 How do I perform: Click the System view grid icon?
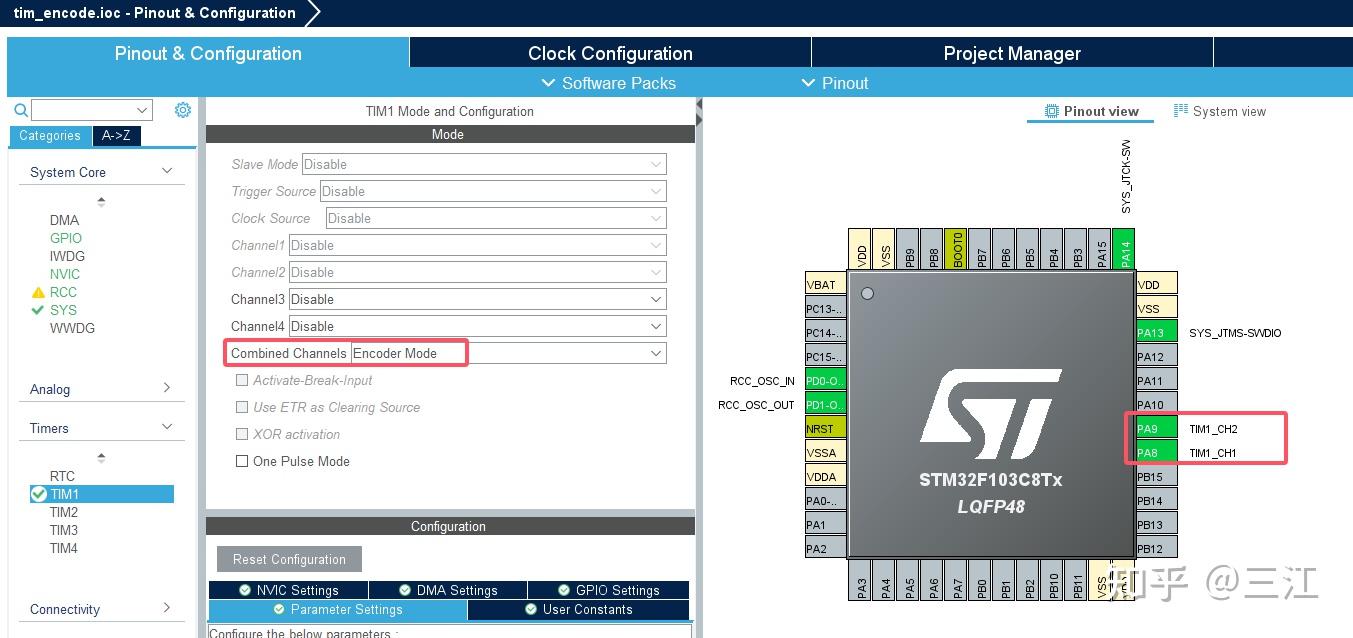(x=1179, y=111)
